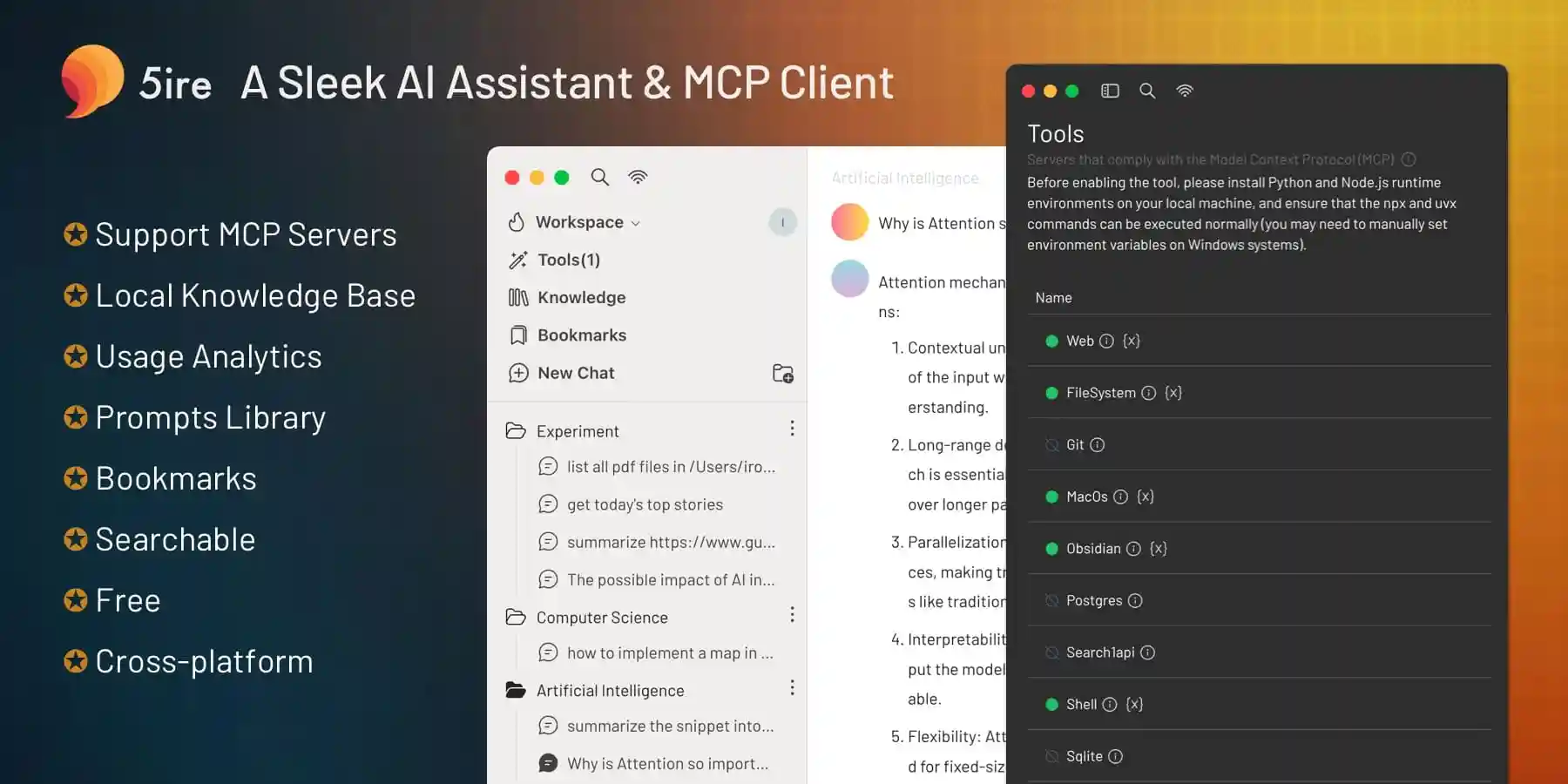Click new folder icon beside New Chat
1568x784 pixels.
[x=782, y=374]
